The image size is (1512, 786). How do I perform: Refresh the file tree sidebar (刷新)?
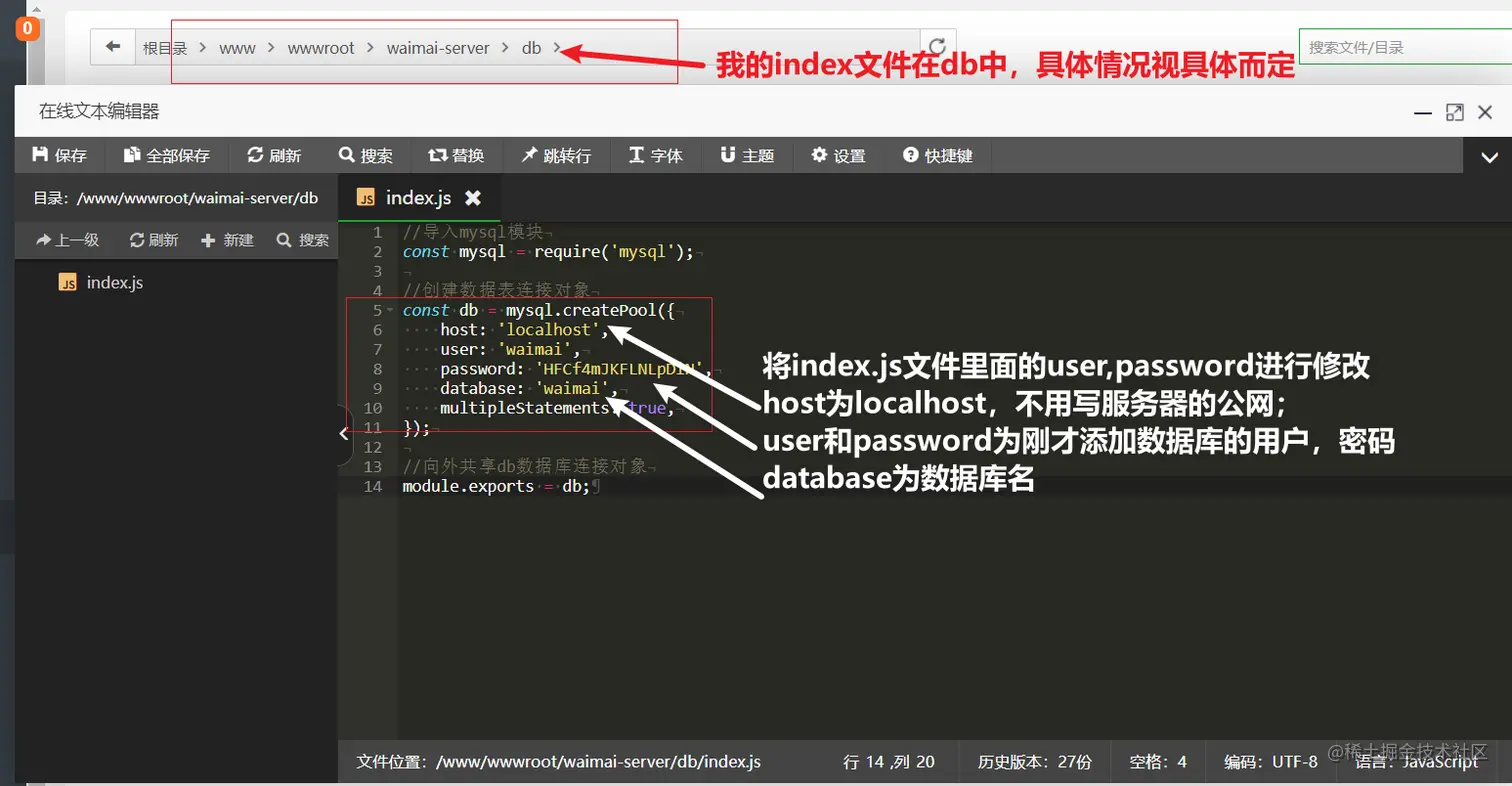coord(154,240)
